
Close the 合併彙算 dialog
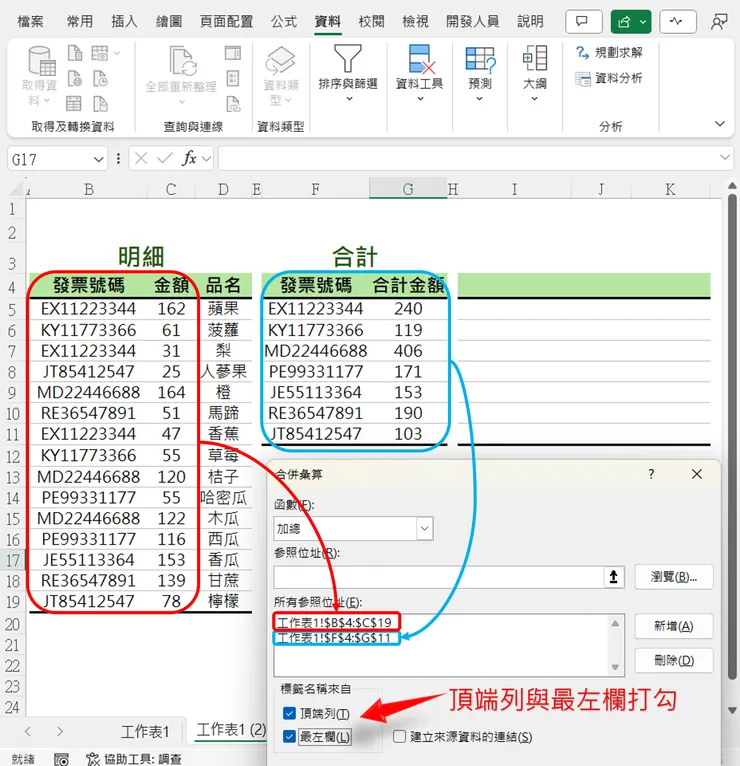[697, 474]
